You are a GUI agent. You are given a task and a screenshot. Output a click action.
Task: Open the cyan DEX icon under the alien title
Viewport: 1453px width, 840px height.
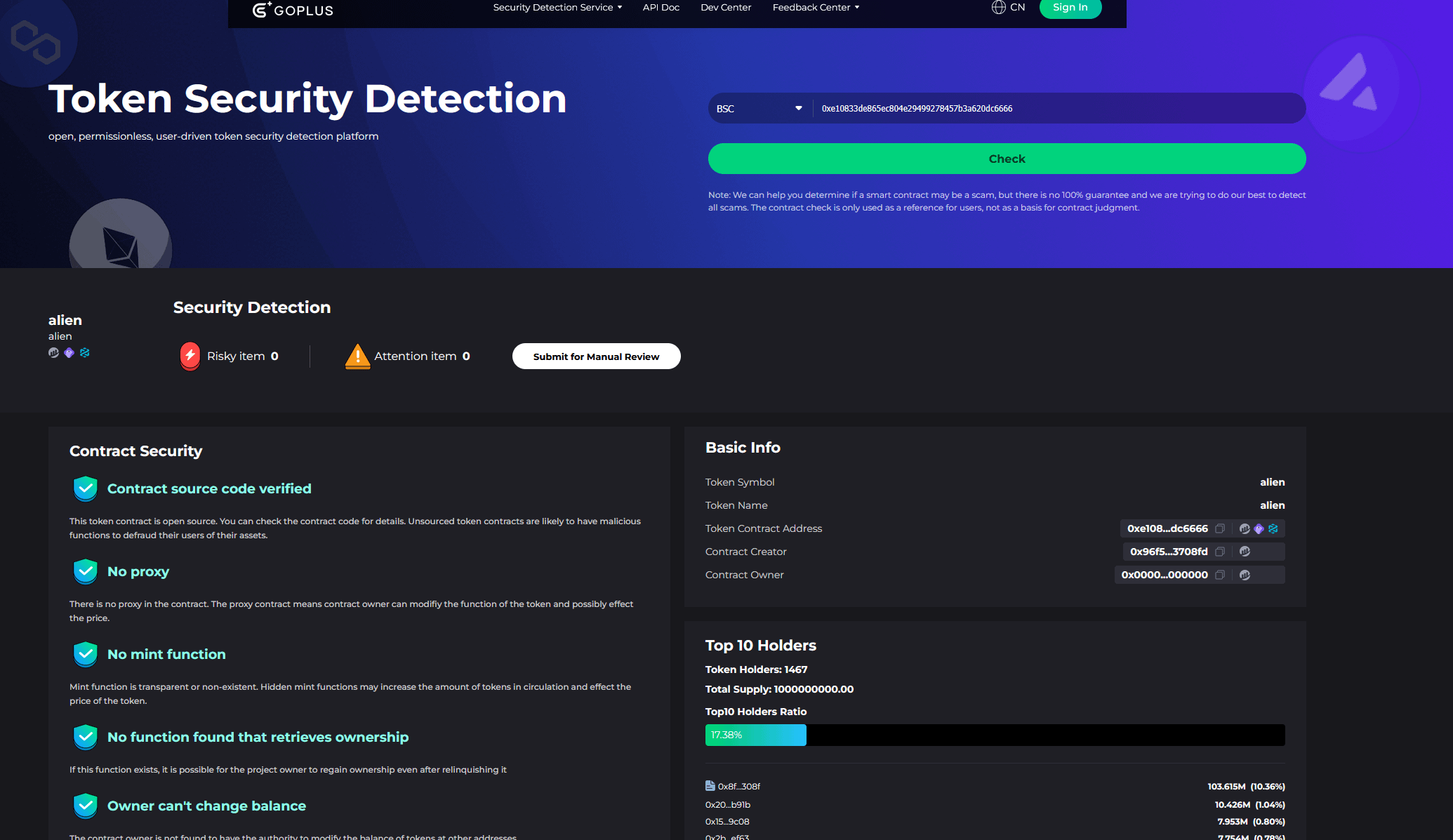[x=85, y=352]
